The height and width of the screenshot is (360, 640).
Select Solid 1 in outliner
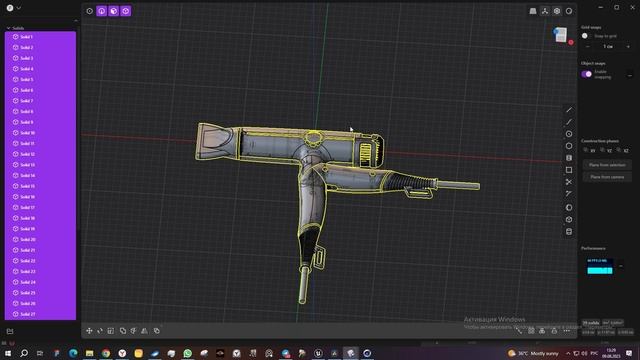tap(40, 37)
